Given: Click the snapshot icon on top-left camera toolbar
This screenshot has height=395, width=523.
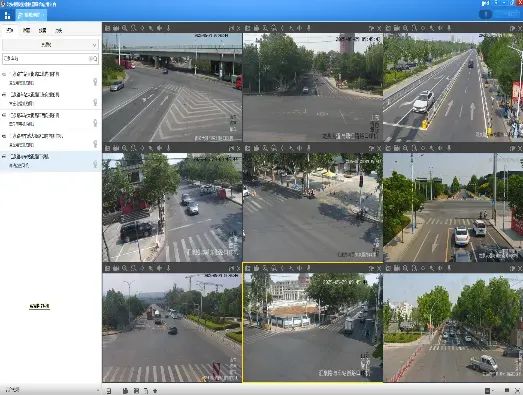Looking at the screenshot, I should (x=107, y=28).
